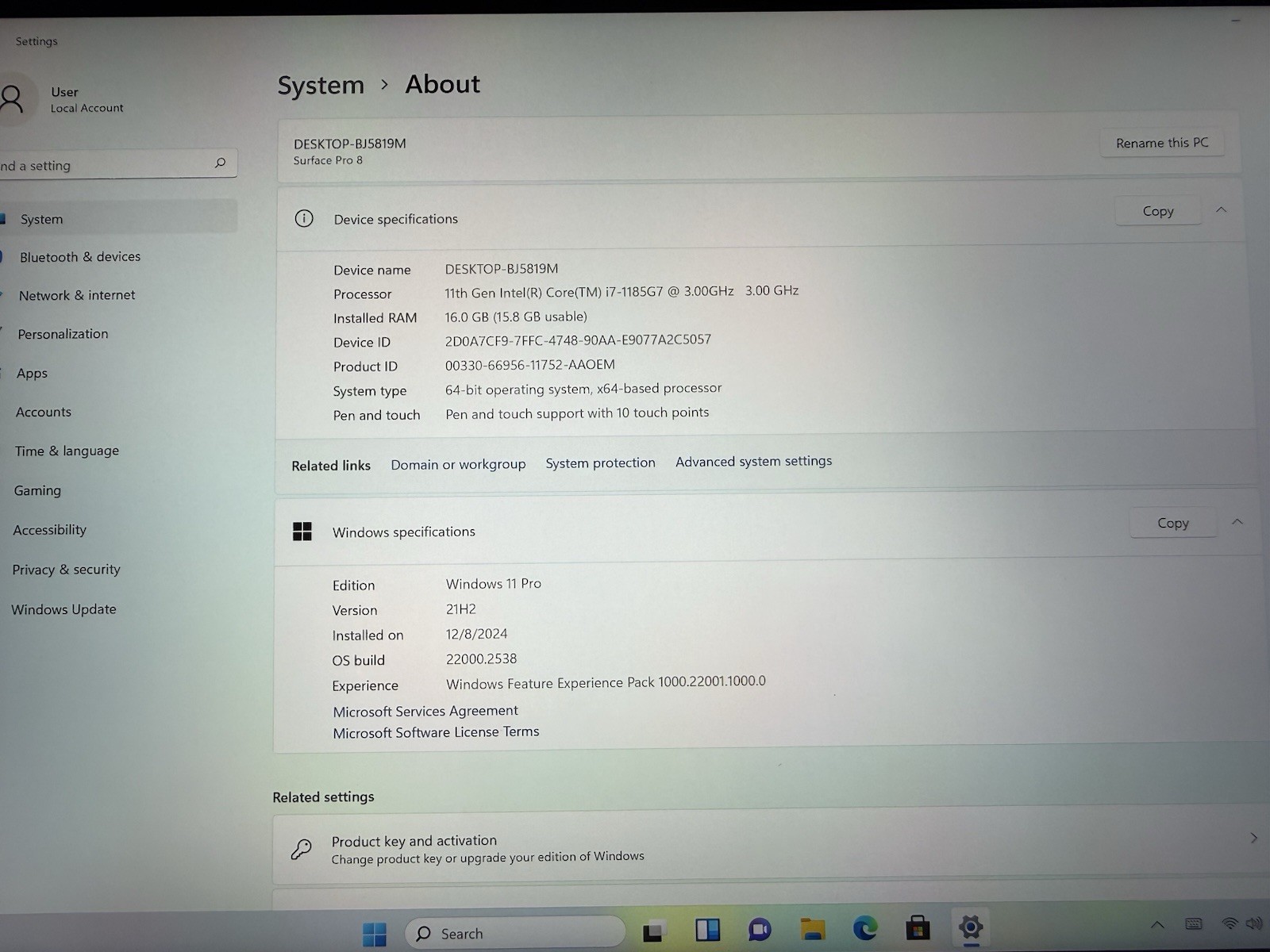Select the Edition value Windows 11 Pro

tap(493, 583)
